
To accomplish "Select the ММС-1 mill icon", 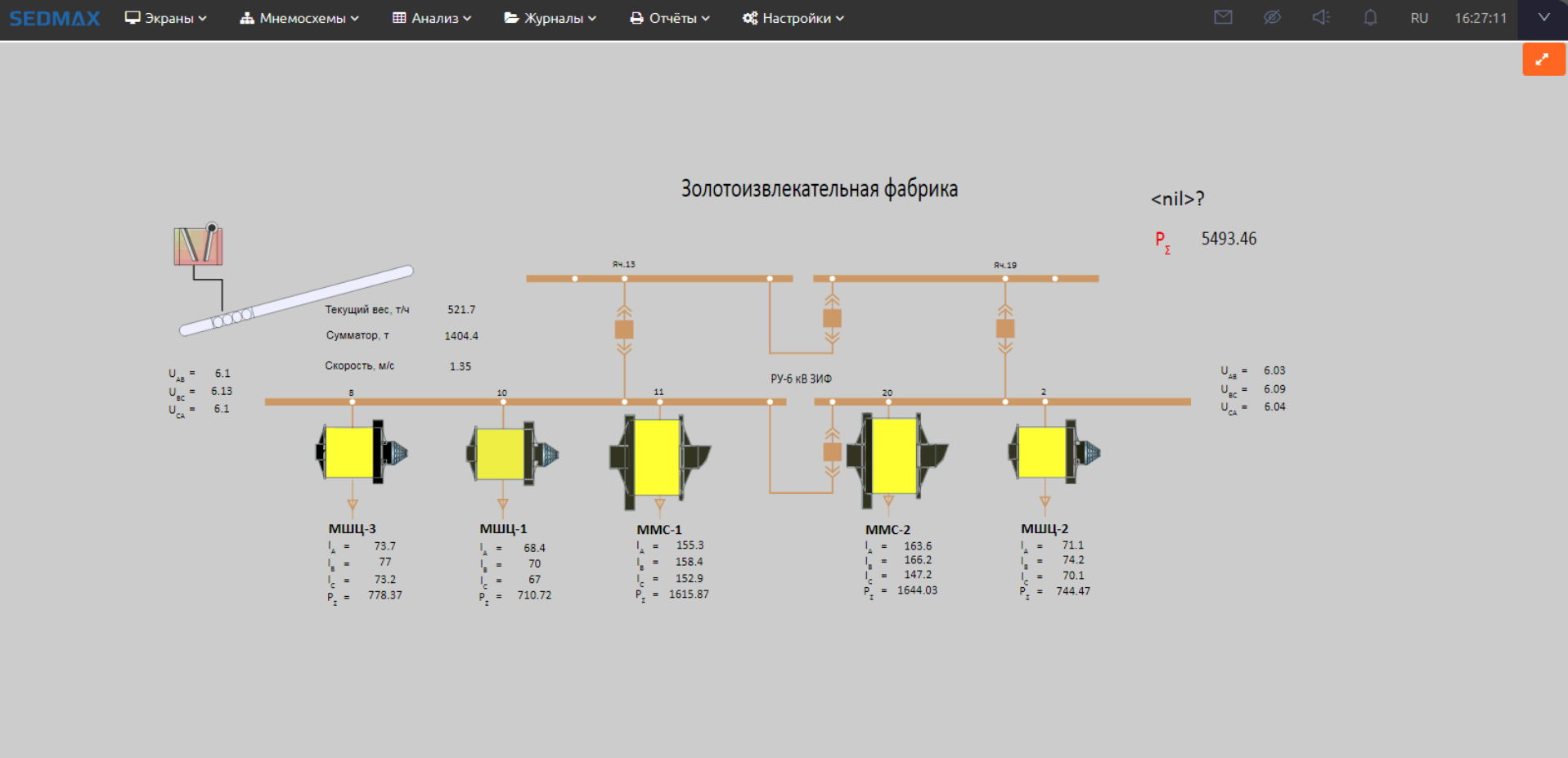I will tap(658, 456).
